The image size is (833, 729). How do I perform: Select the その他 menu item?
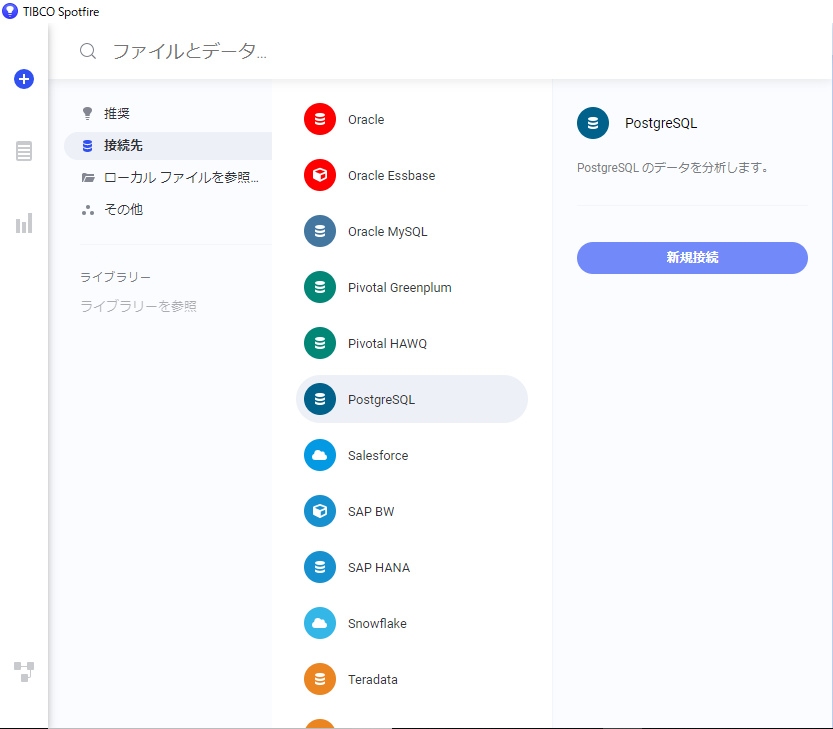pos(168,209)
